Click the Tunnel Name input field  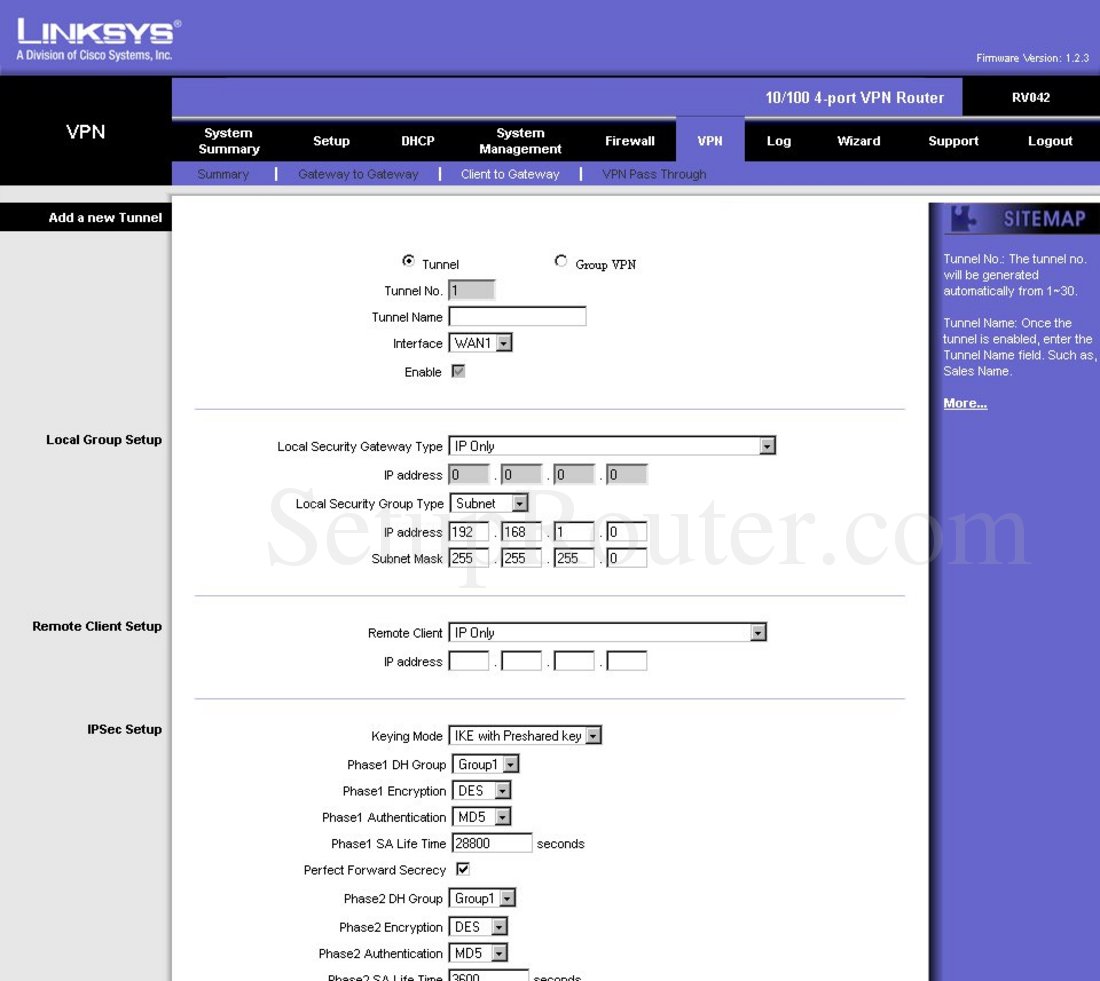[x=518, y=316]
